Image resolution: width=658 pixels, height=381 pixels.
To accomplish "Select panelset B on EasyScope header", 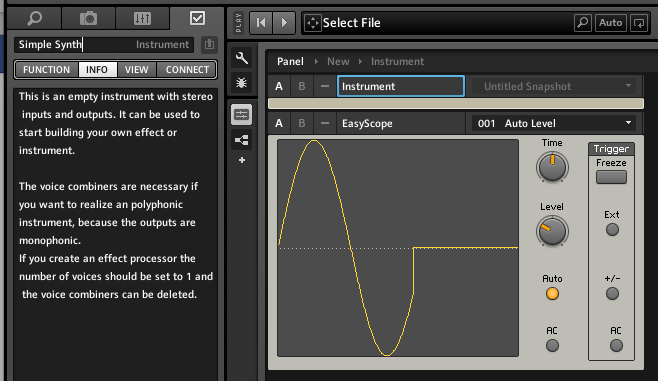I will 301,123.
